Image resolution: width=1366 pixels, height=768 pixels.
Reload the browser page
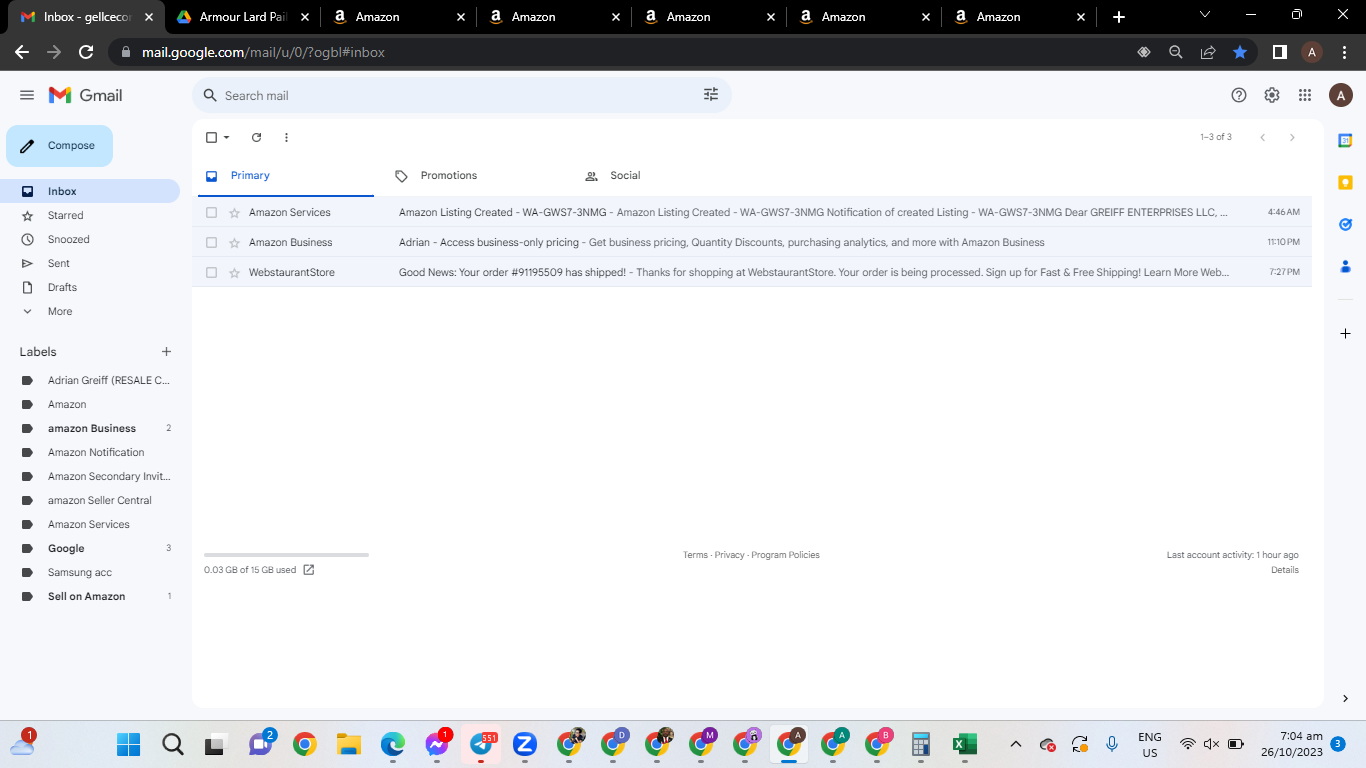86,52
